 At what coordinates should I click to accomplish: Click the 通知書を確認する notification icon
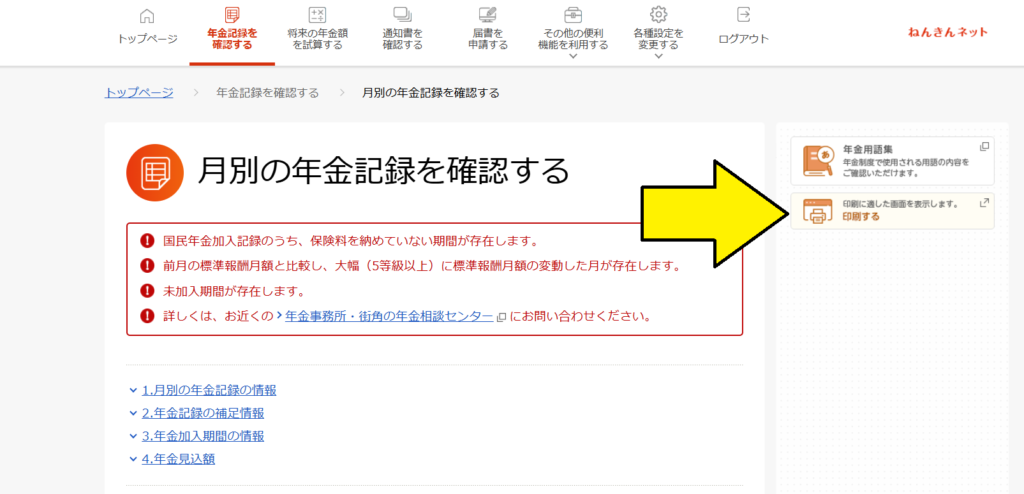[x=402, y=15]
